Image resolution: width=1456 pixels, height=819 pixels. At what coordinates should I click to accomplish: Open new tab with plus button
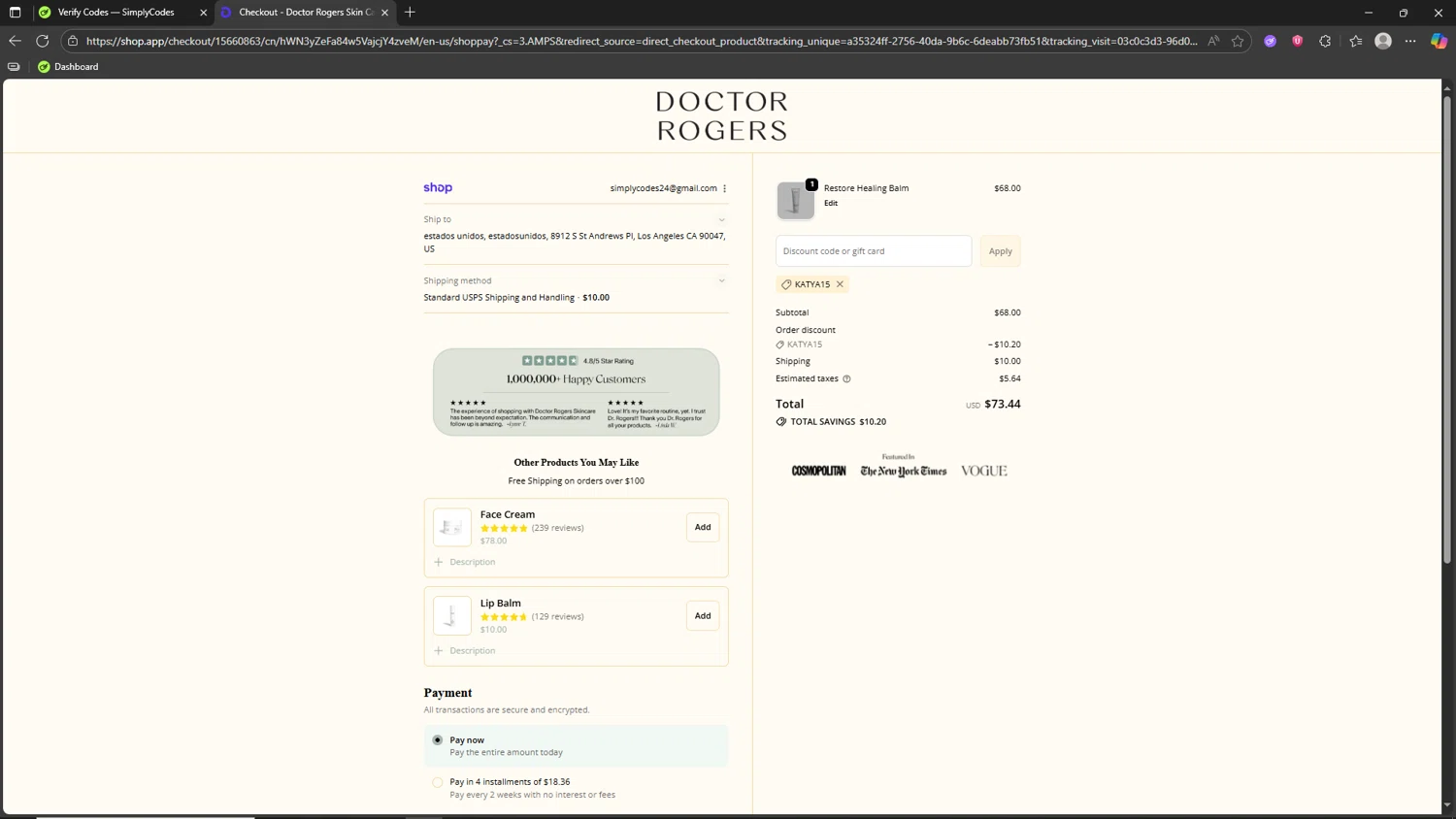pyautogui.click(x=410, y=13)
